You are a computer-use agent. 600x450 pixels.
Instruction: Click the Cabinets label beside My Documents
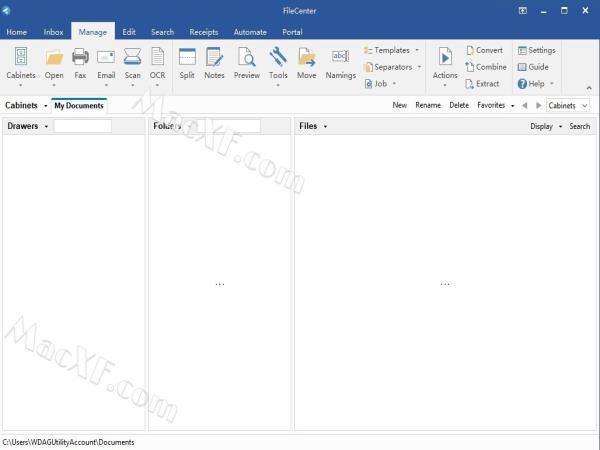[21, 105]
